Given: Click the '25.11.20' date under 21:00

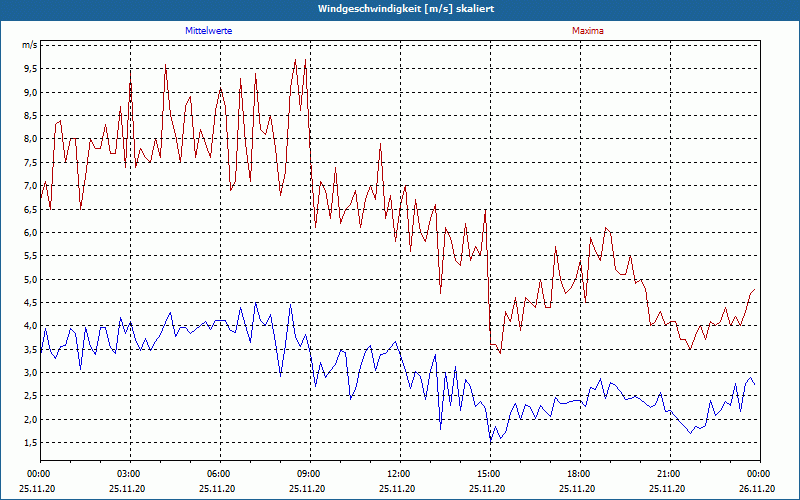Looking at the screenshot, I should coord(667,488).
